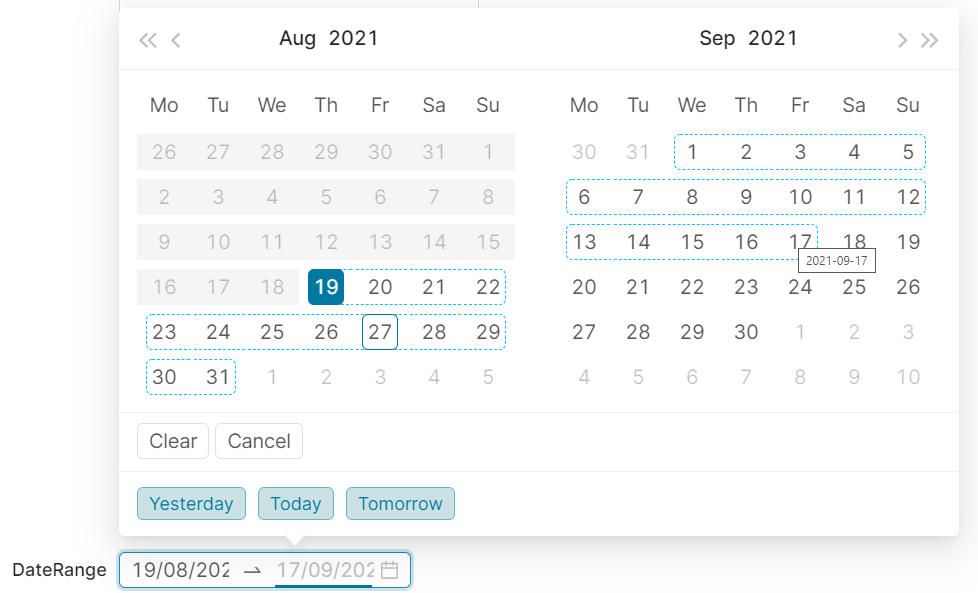This screenshot has height=593, width=978.
Task: Click the end date input showing 17/09/2021
Action: (x=320, y=570)
